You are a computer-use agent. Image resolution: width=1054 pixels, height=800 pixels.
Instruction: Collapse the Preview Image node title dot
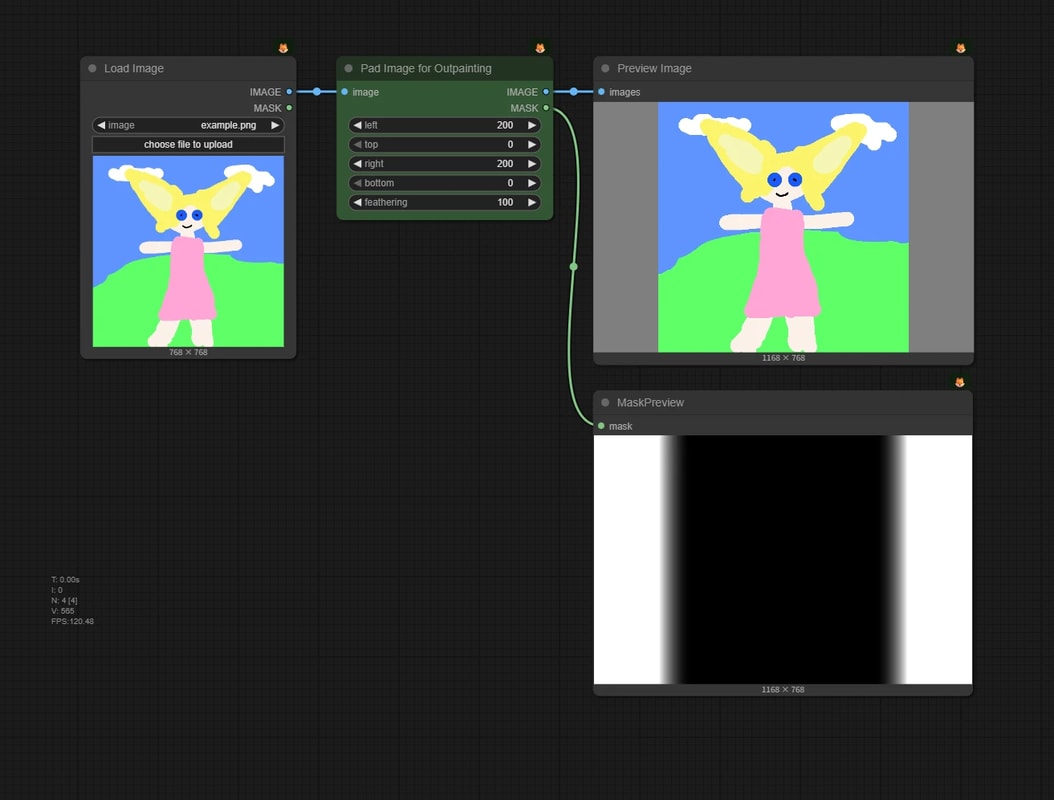pos(605,69)
